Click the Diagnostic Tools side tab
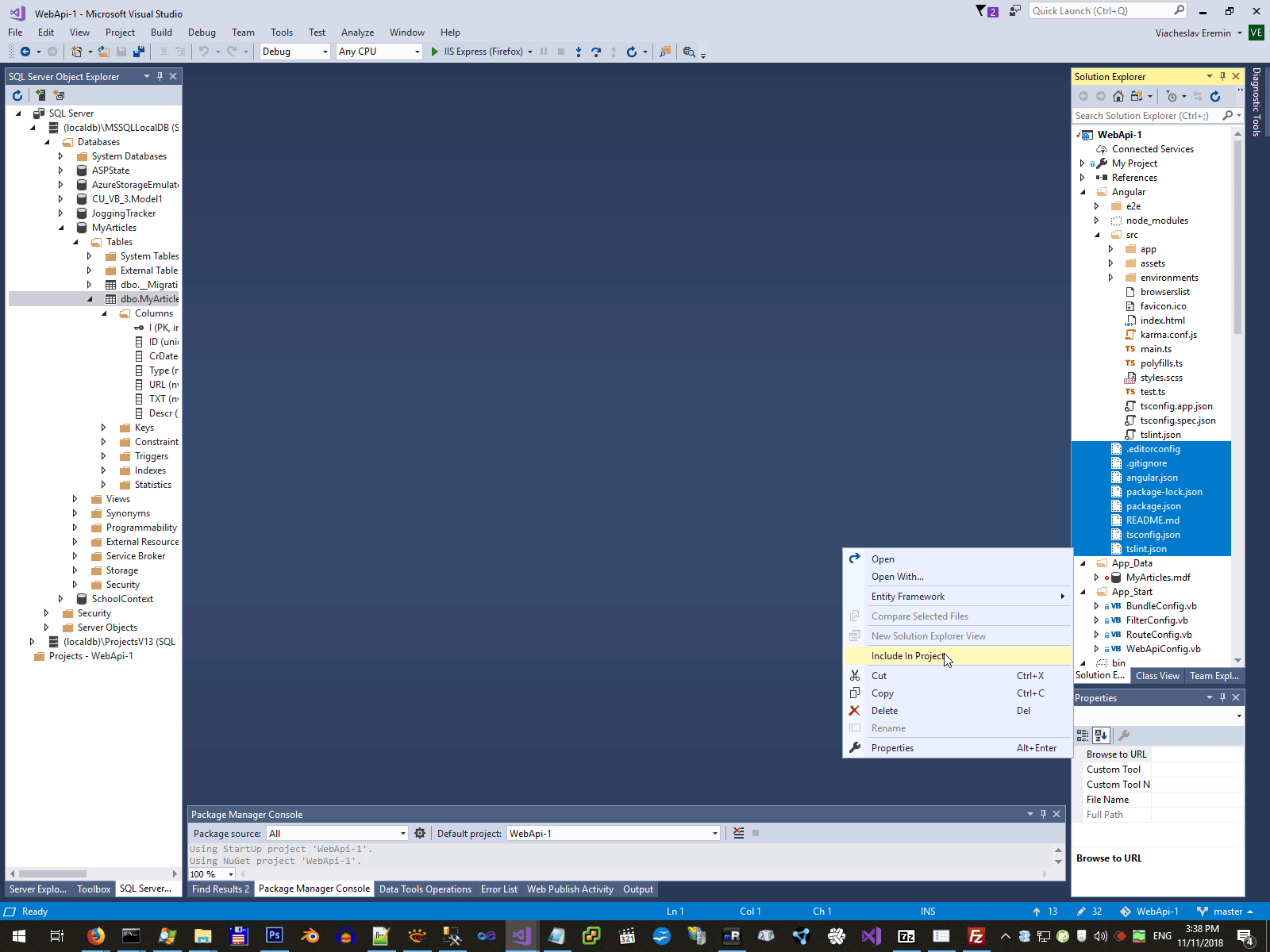Image resolution: width=1270 pixels, height=952 pixels. click(x=1257, y=102)
